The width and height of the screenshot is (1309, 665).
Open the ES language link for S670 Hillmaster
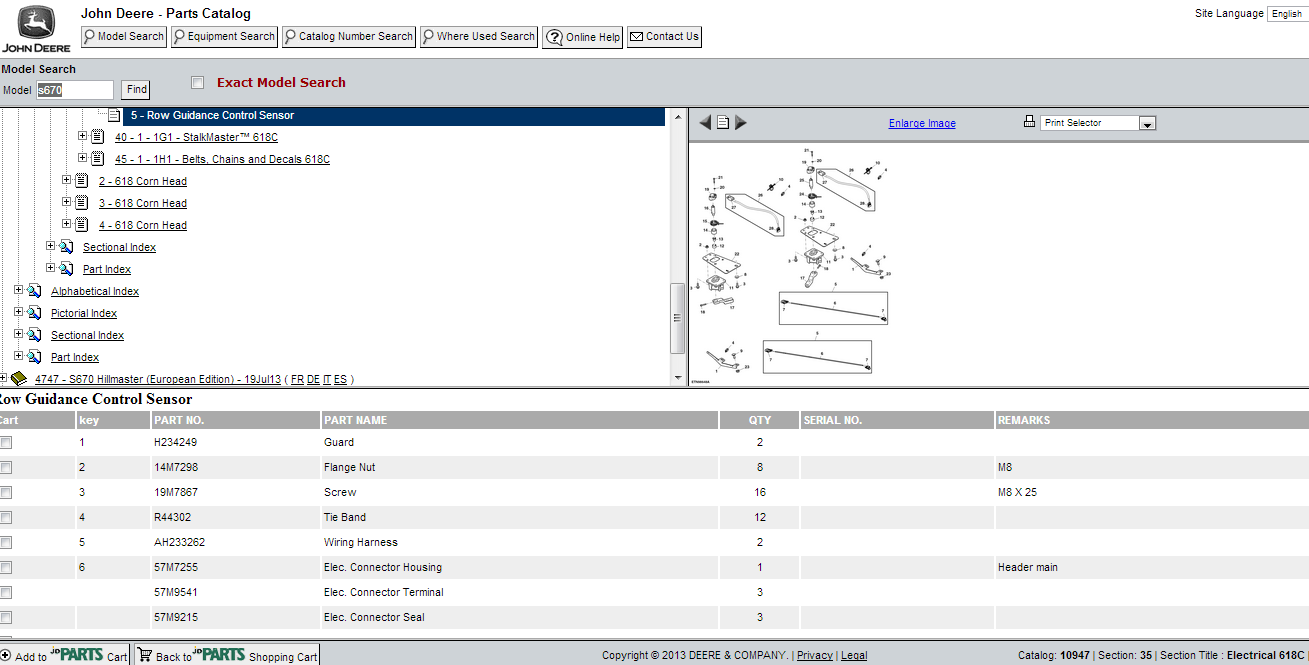(x=341, y=380)
